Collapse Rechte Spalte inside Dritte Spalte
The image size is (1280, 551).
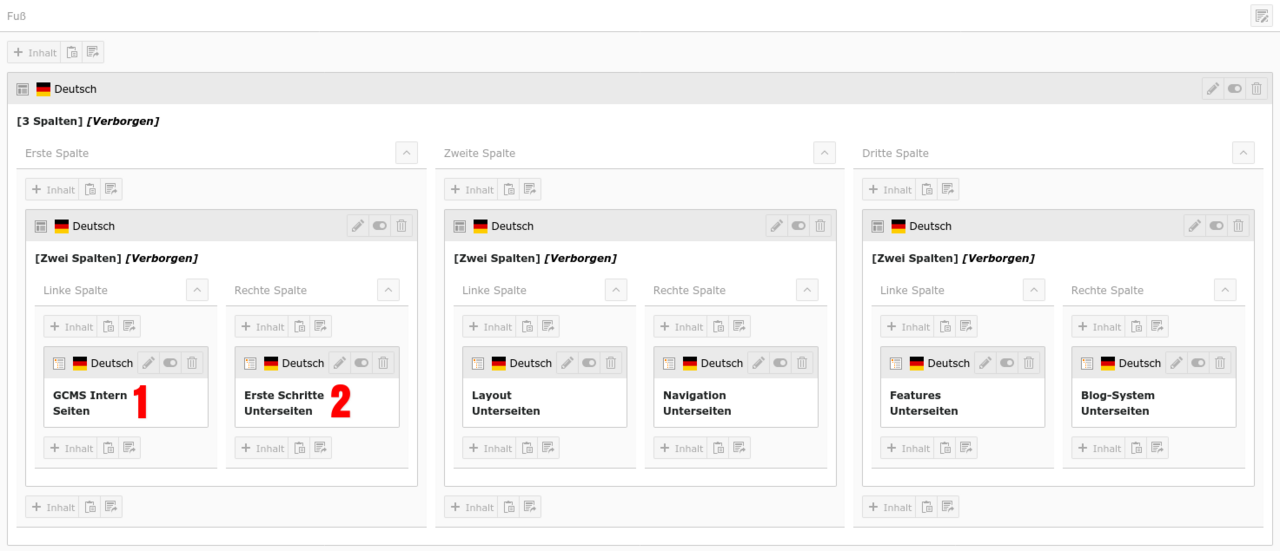(1225, 290)
